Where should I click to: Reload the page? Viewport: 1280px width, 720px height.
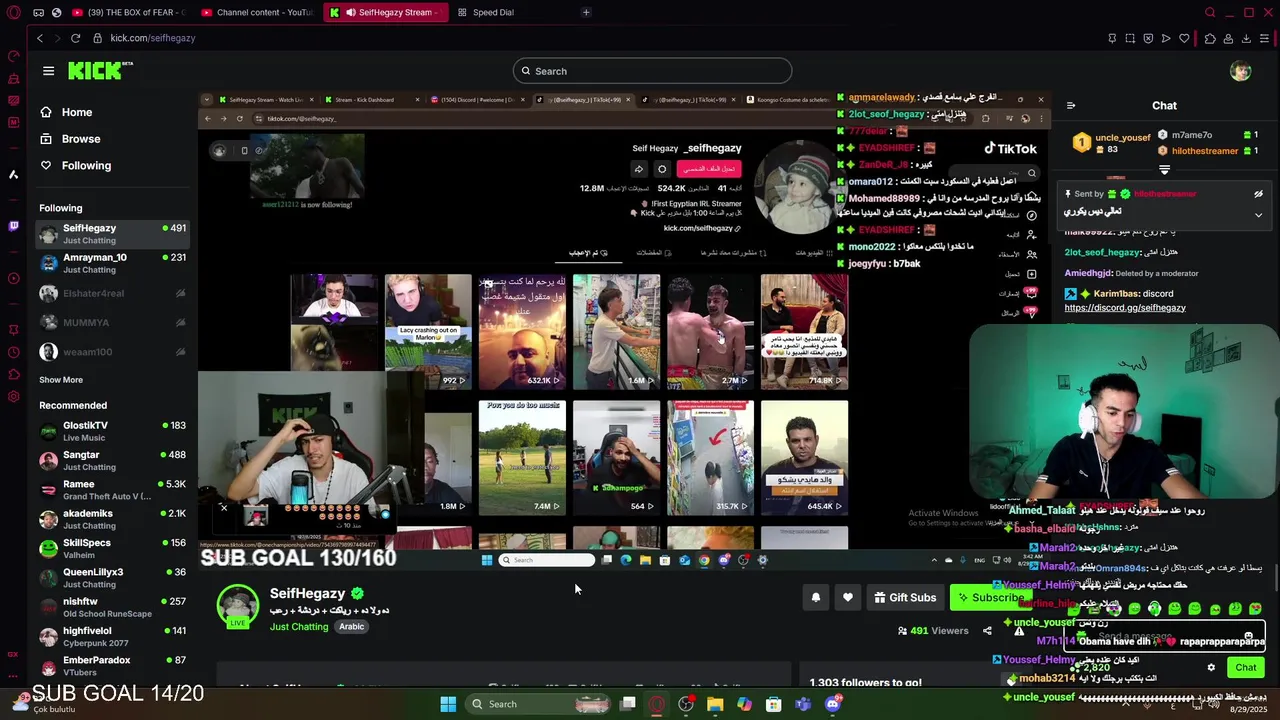(75, 38)
